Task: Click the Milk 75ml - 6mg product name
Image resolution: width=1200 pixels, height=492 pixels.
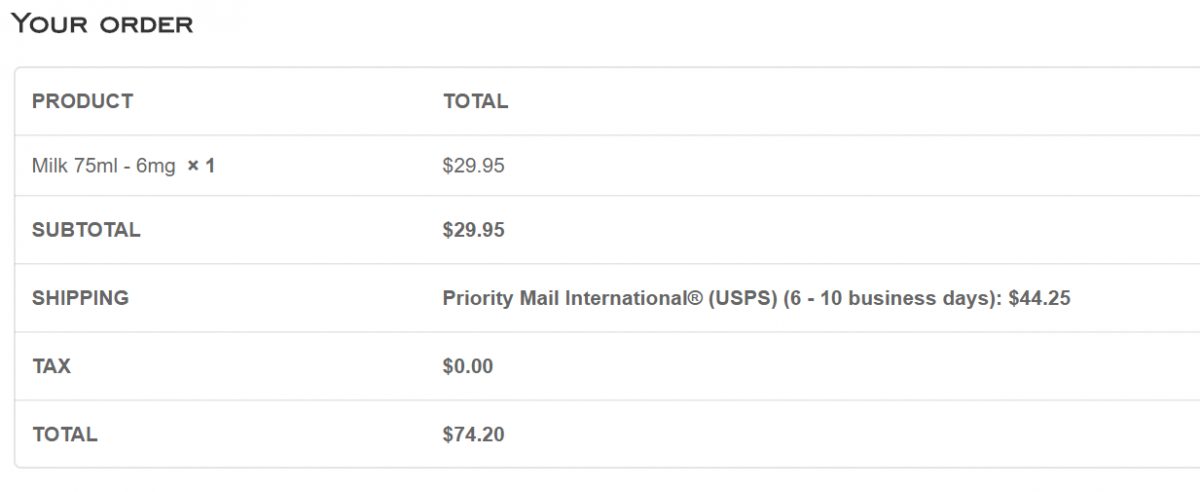Action: 104,166
